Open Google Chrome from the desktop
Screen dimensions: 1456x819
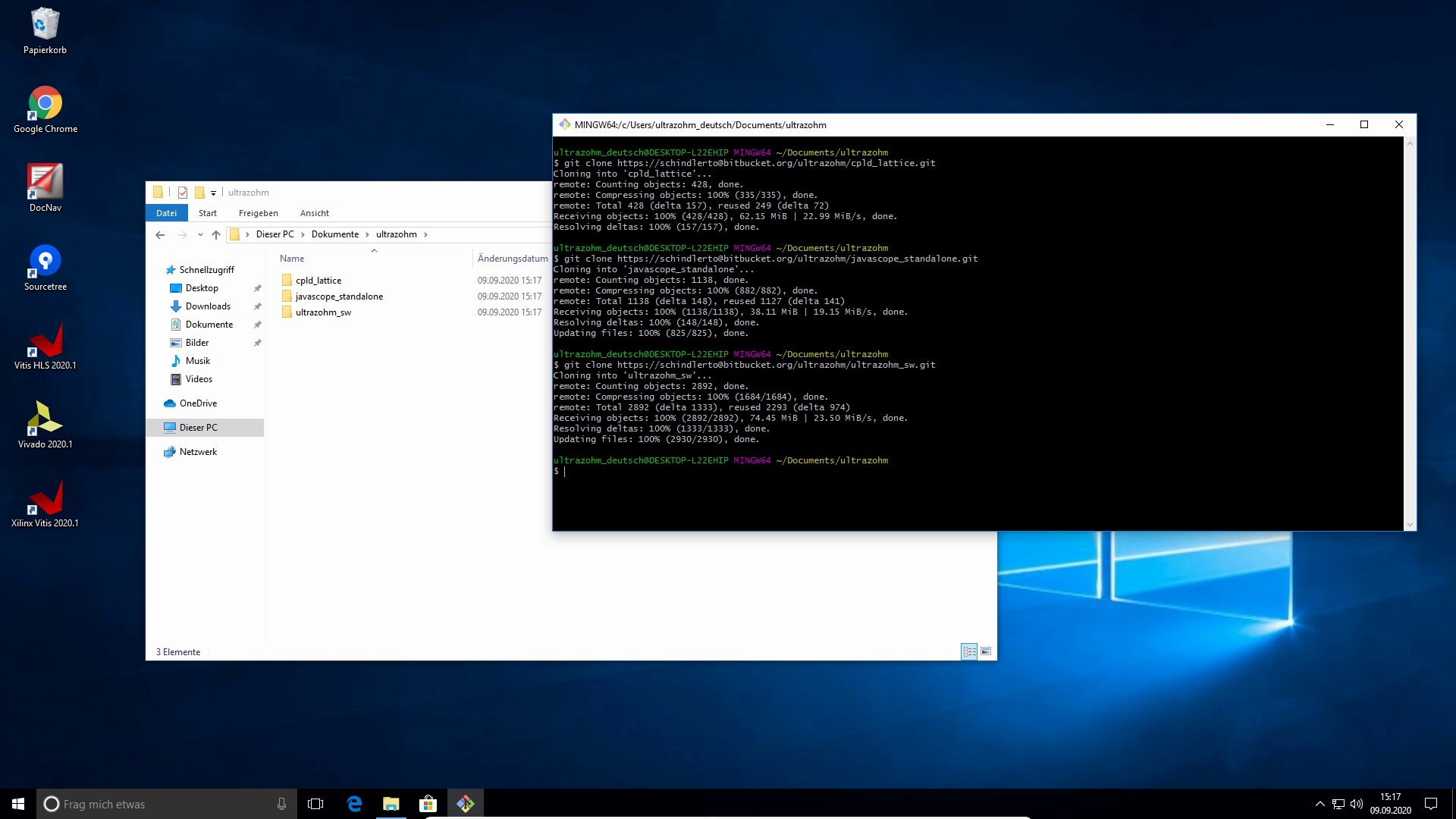coord(45,104)
